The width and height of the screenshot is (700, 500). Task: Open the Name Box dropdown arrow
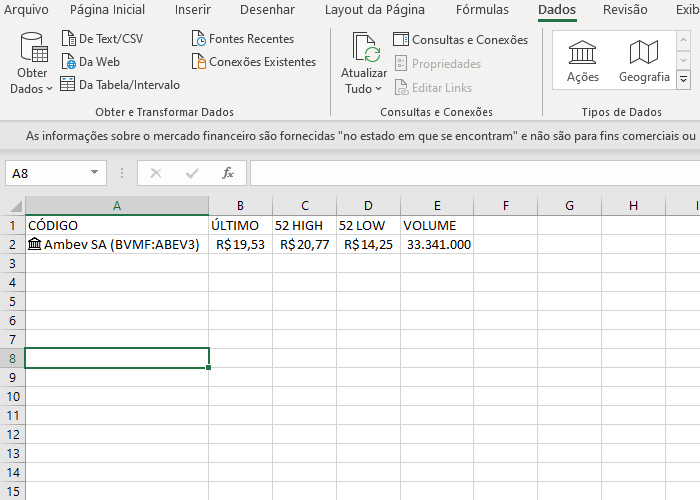point(94,173)
